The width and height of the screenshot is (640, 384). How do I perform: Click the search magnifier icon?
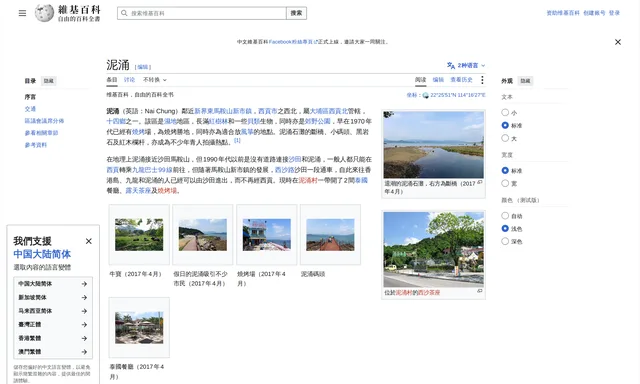(124, 13)
